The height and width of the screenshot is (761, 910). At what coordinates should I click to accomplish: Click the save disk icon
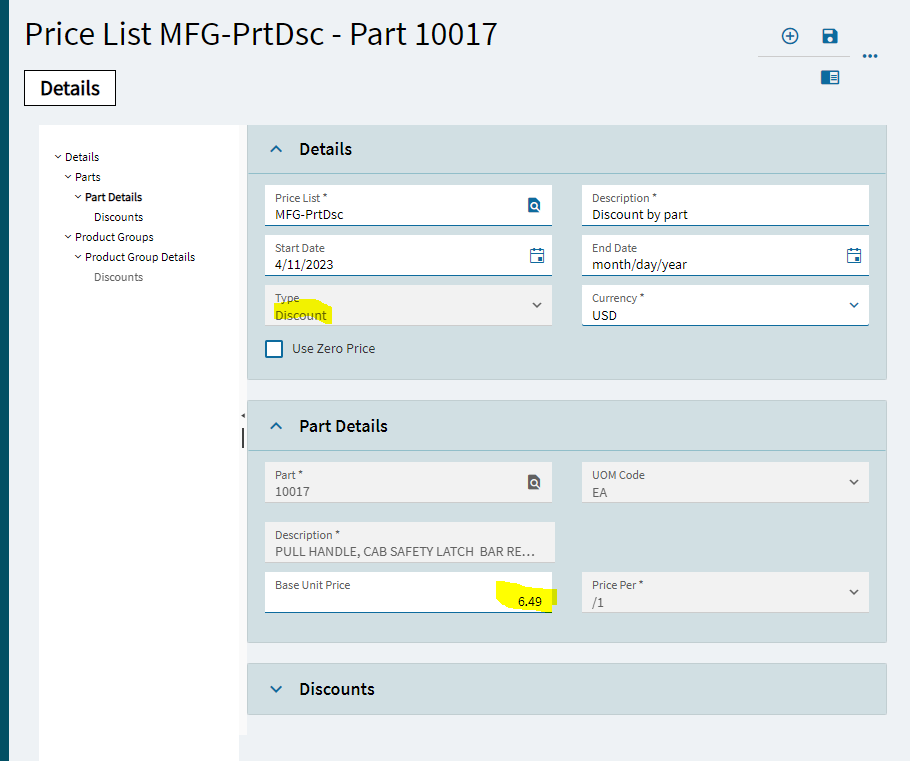(x=830, y=36)
